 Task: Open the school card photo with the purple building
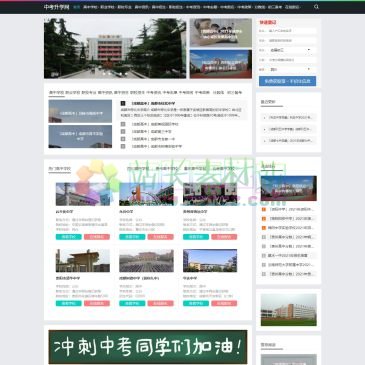click(83, 194)
